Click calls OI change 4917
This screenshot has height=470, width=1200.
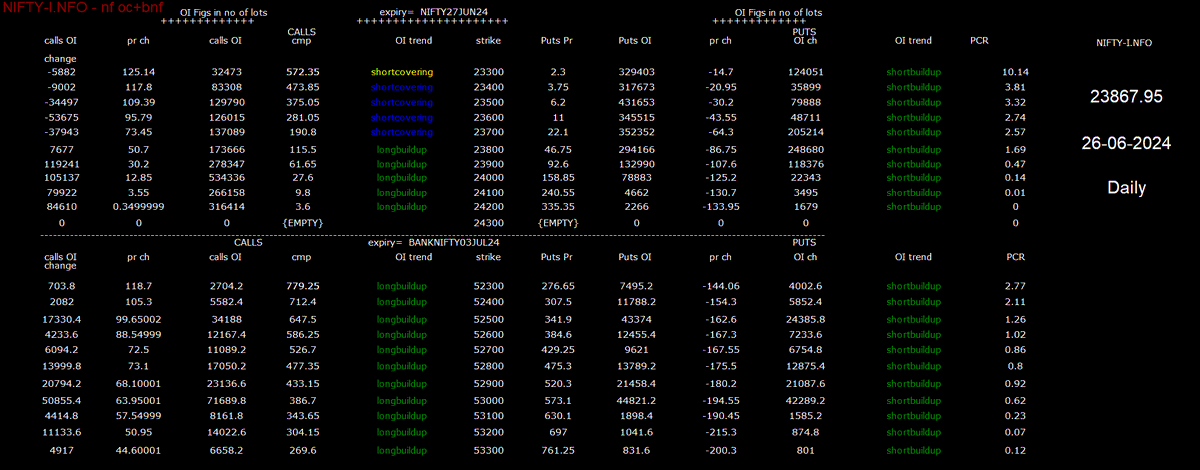(61, 450)
